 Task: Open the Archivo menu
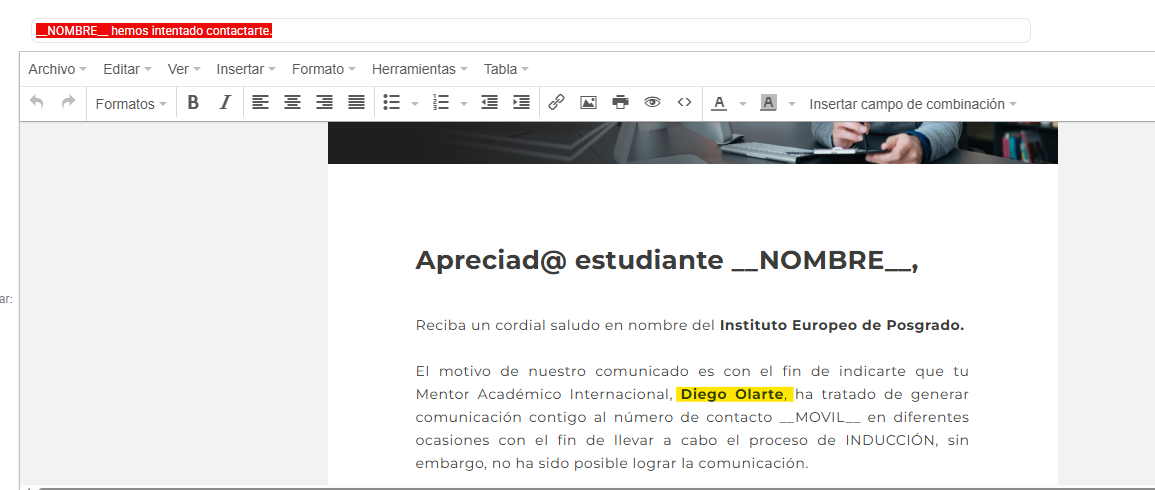[57, 69]
